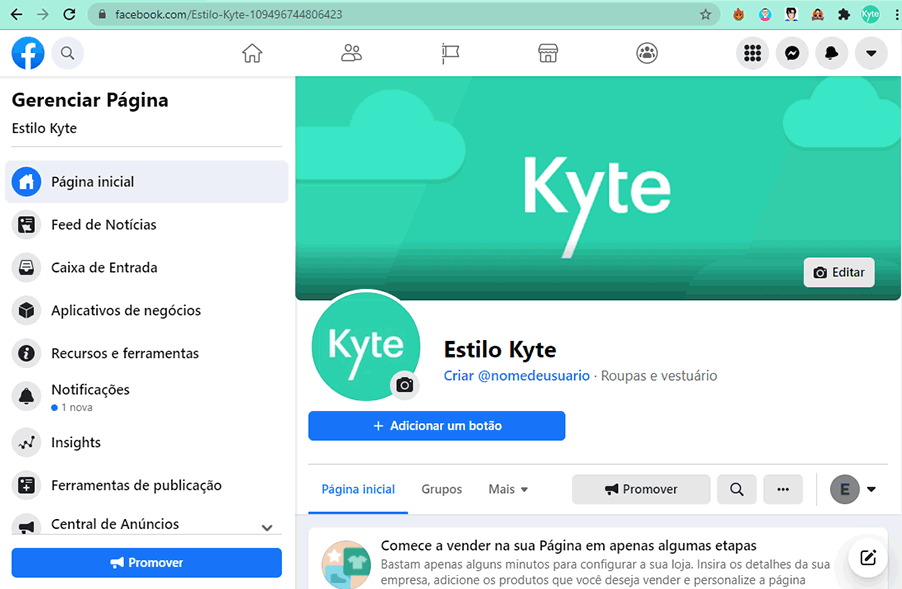The width and height of the screenshot is (902, 589).
Task: Click Adicionar um botão button
Action: [437, 426]
